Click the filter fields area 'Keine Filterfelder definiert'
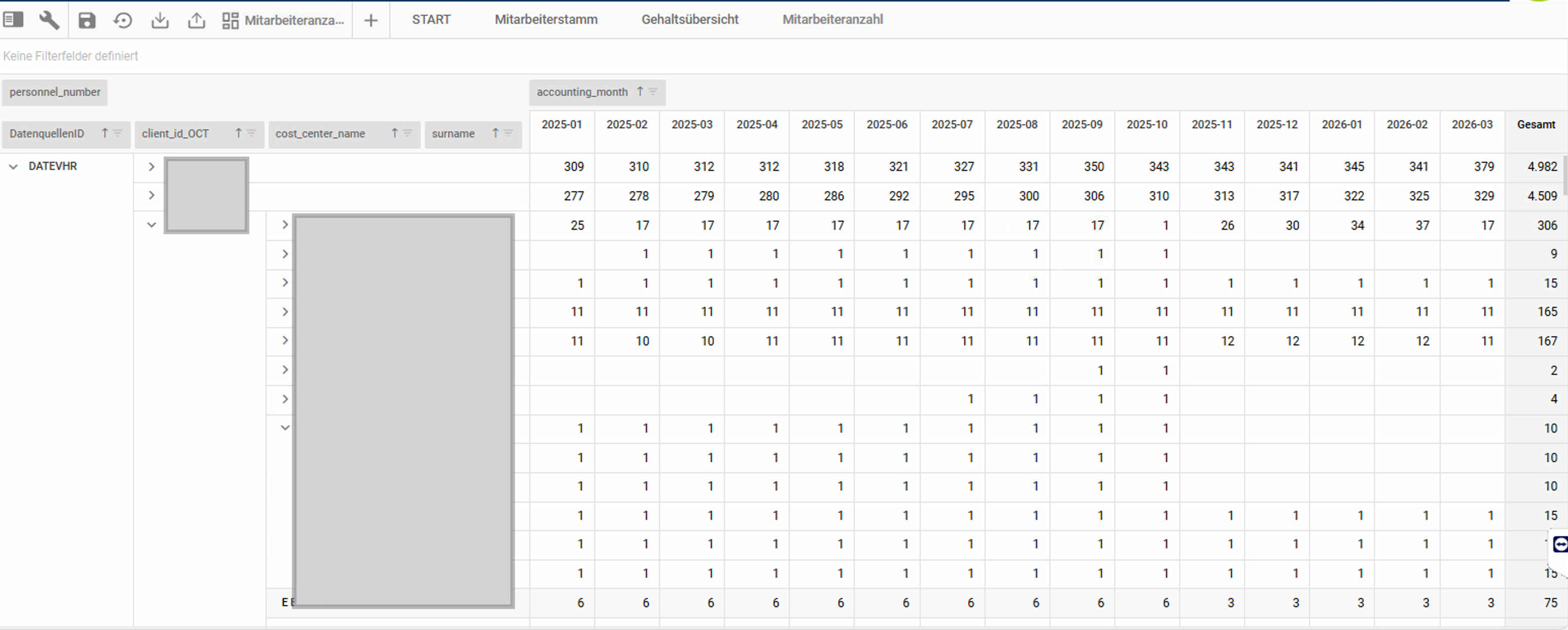This screenshot has height=630, width=1568. (70, 56)
